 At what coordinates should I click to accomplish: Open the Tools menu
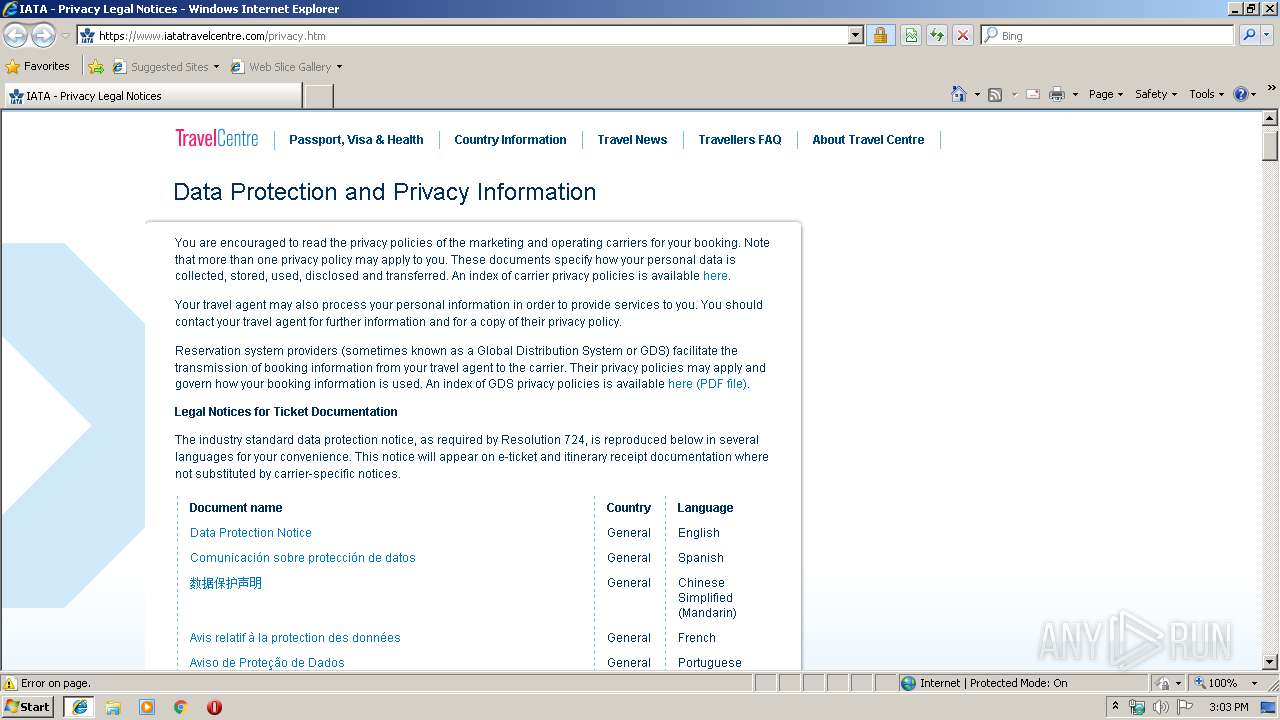coord(1206,94)
